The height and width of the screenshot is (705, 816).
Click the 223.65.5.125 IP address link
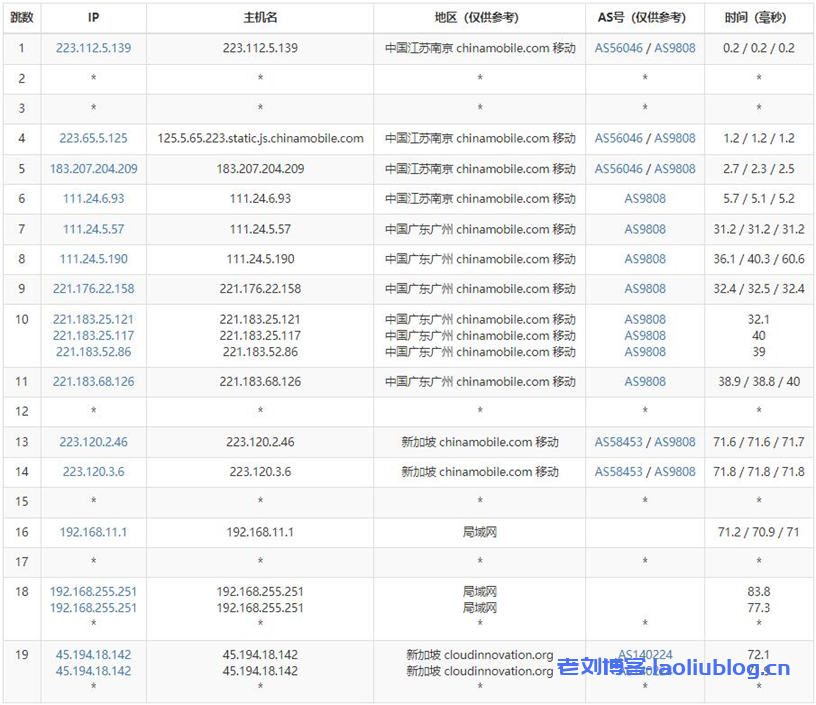tap(93, 139)
